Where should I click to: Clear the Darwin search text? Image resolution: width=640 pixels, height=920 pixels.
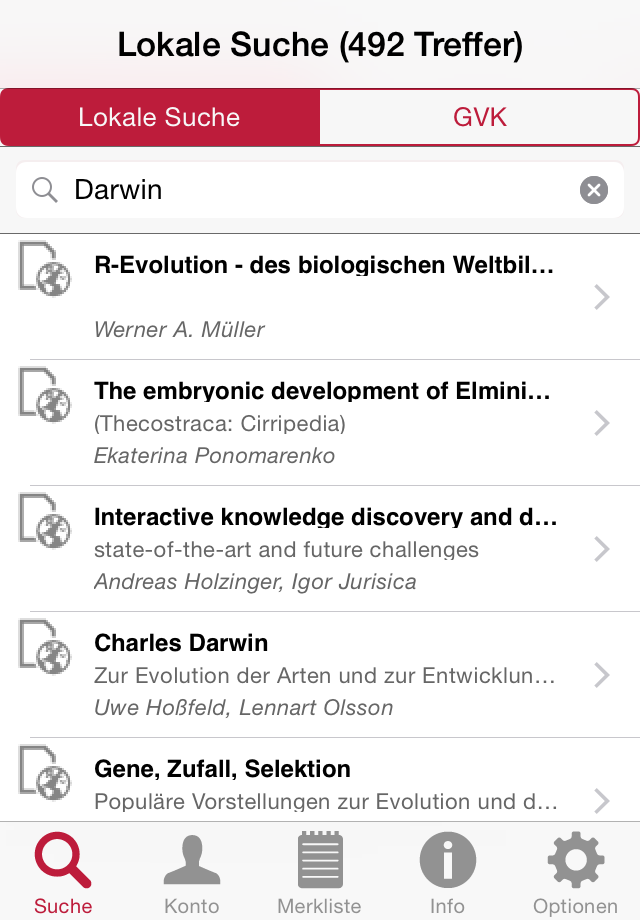tap(594, 190)
